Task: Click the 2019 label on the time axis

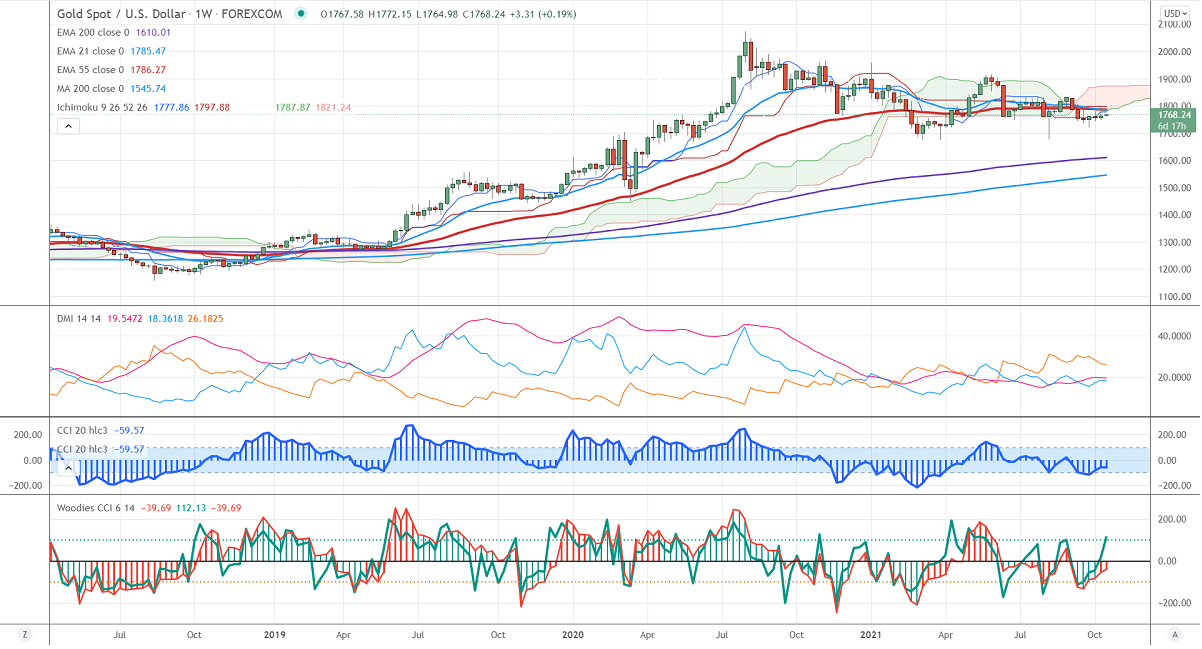Action: 274,634
